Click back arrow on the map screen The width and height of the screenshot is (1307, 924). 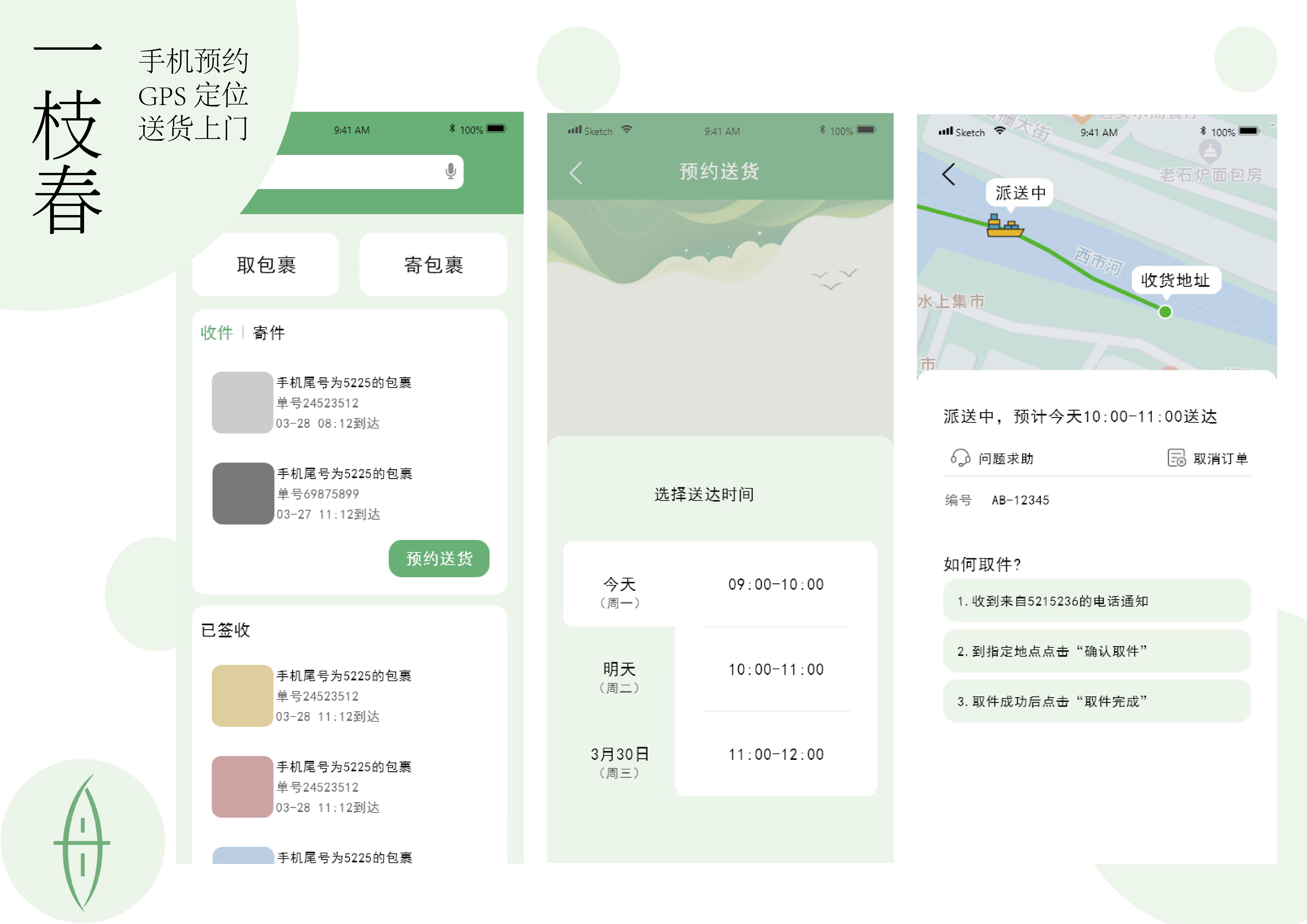tap(948, 174)
